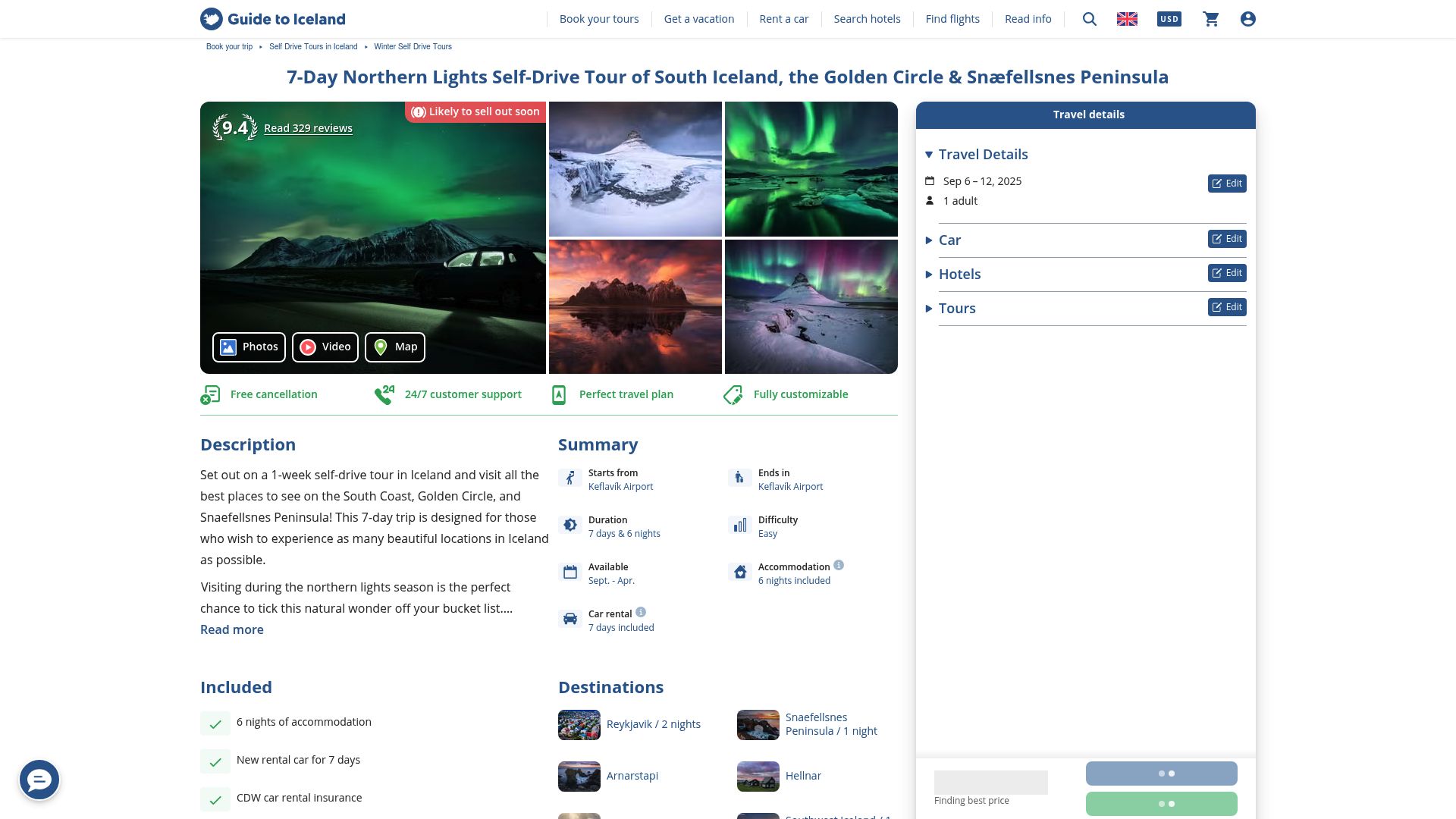Click the Accommodation info icon
Viewport: 1456px width, 819px height.
(x=839, y=565)
